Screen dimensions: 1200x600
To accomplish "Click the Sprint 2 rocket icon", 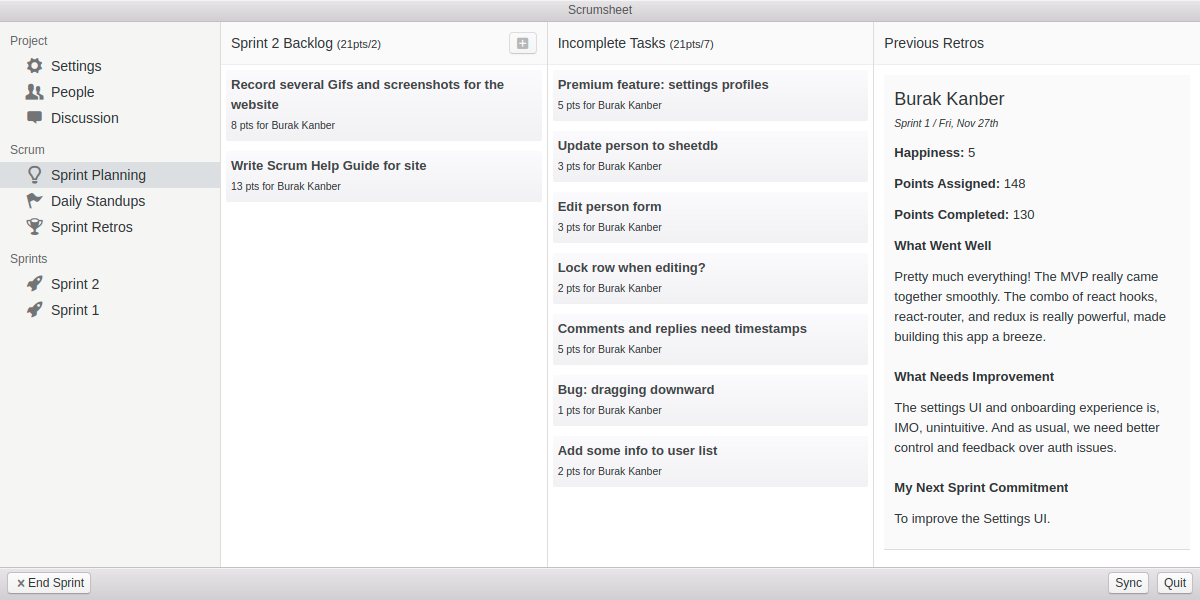I will [x=32, y=283].
